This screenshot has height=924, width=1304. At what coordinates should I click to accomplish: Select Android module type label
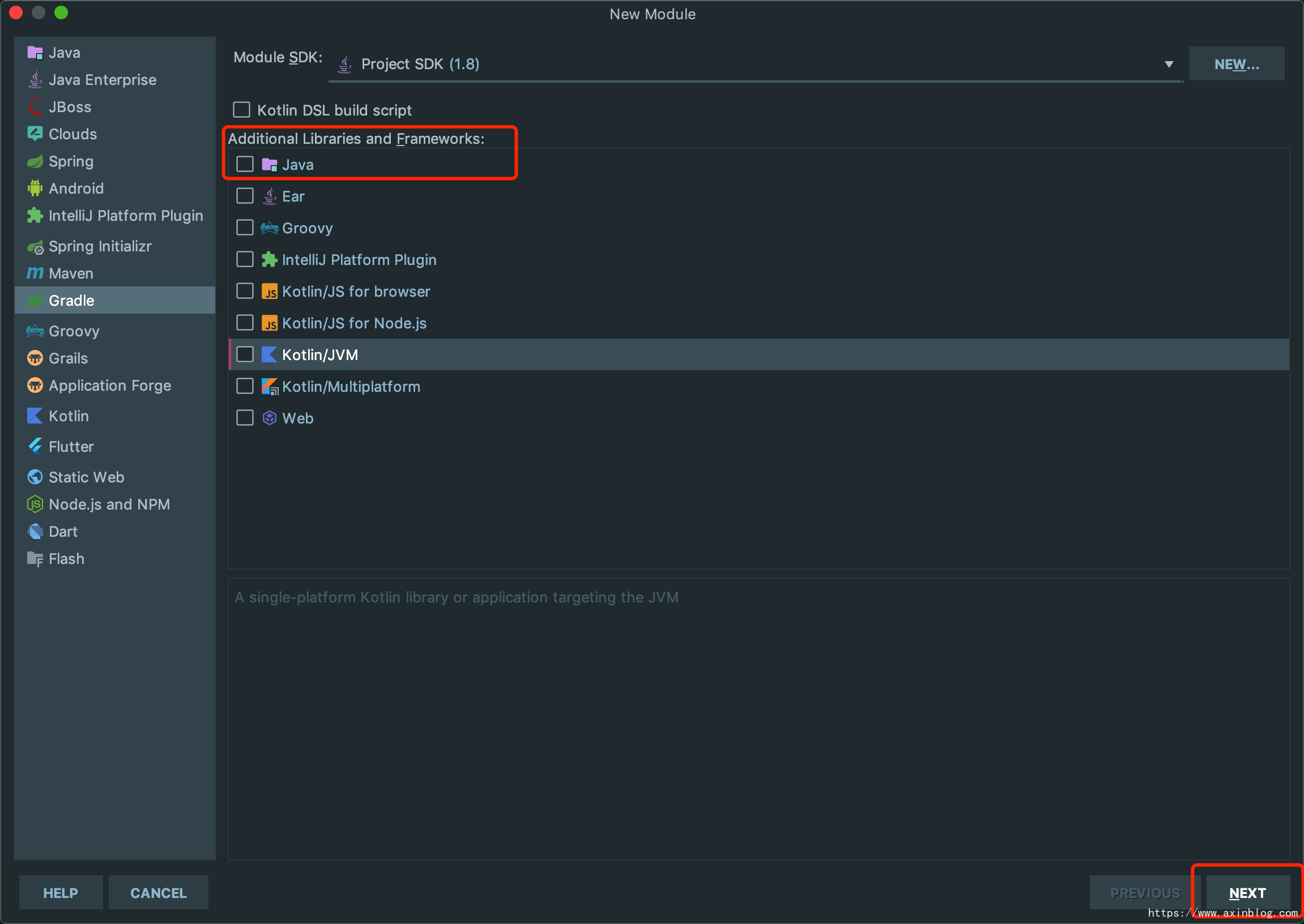(x=76, y=189)
